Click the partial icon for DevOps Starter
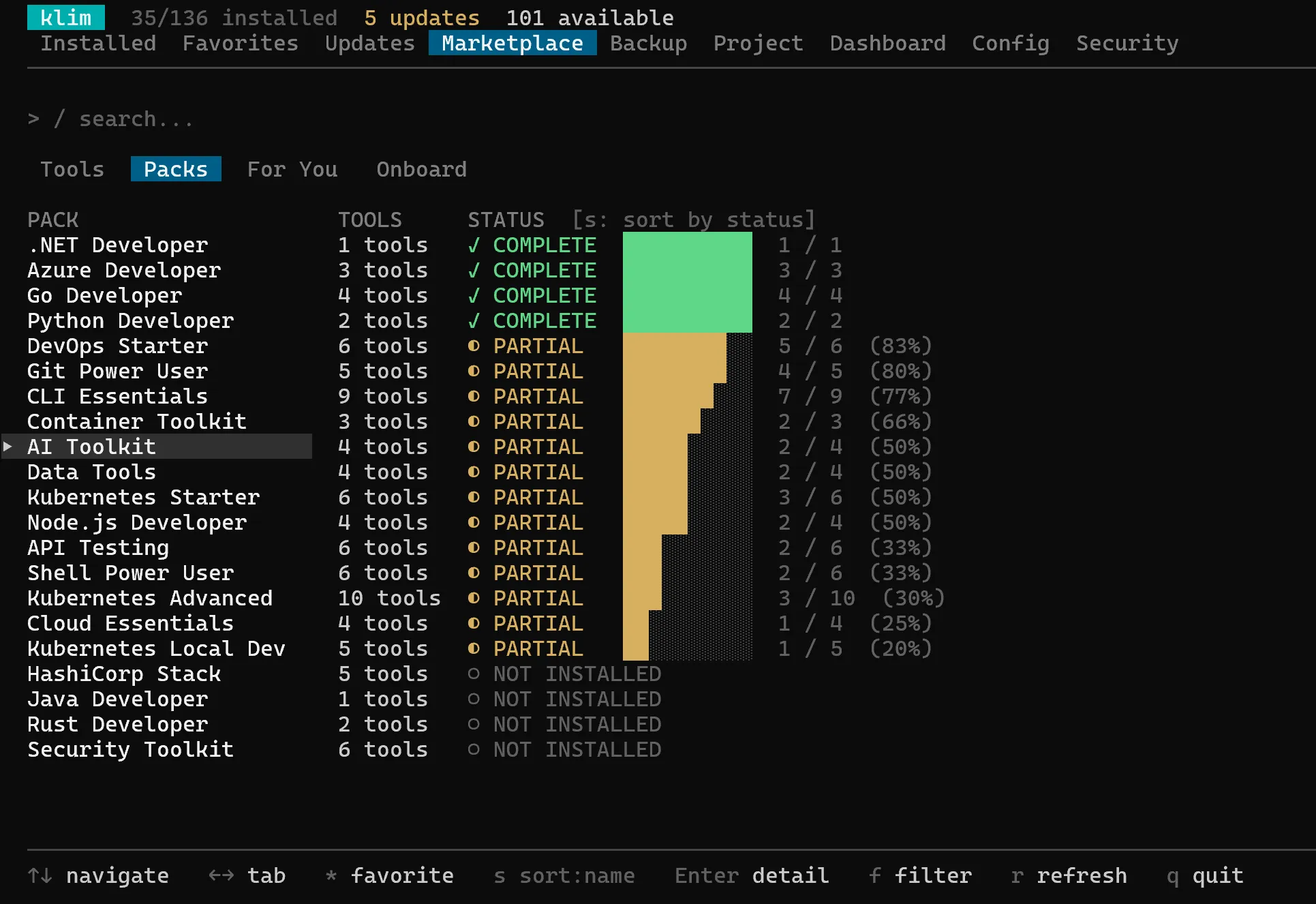Viewport: 1316px width, 904px height. pyautogui.click(x=474, y=346)
